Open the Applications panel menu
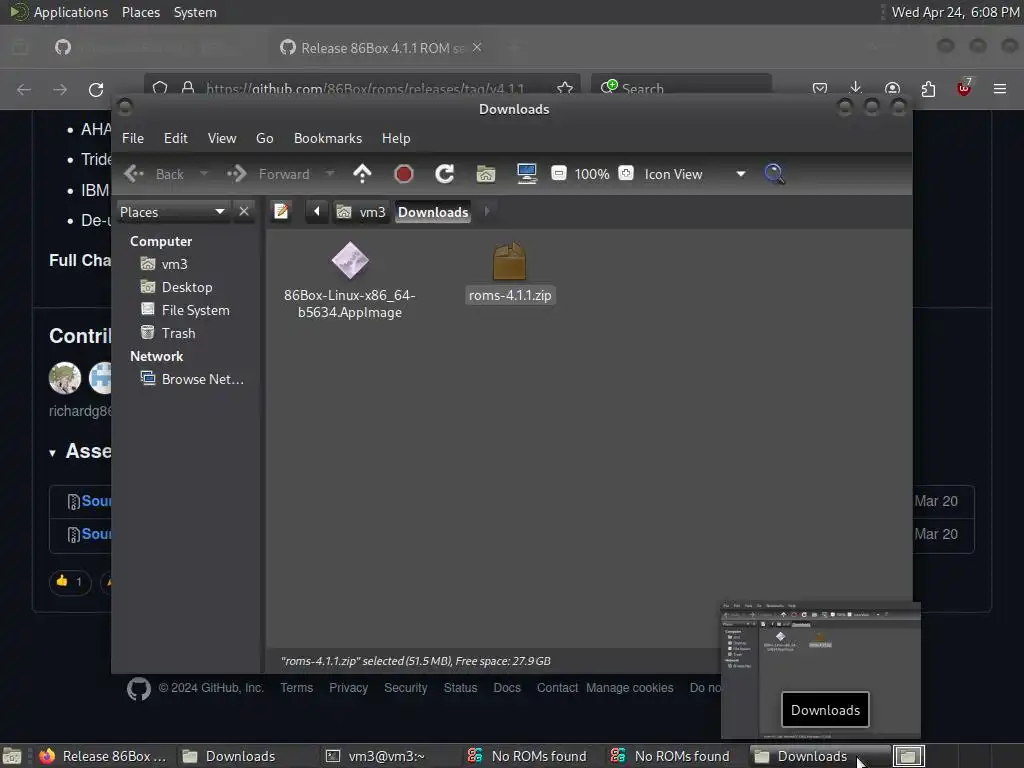The width and height of the screenshot is (1024, 768). point(71,12)
